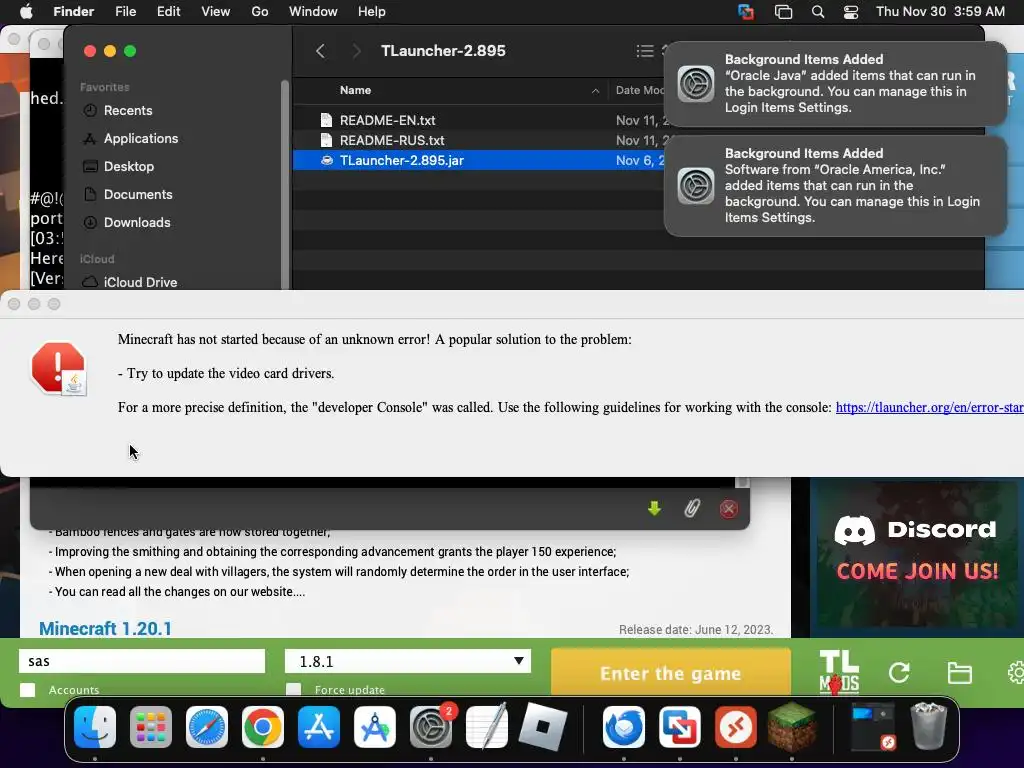Image resolution: width=1024 pixels, height=768 pixels.
Task: Open Documents in Finder sidebar
Action: tap(138, 195)
